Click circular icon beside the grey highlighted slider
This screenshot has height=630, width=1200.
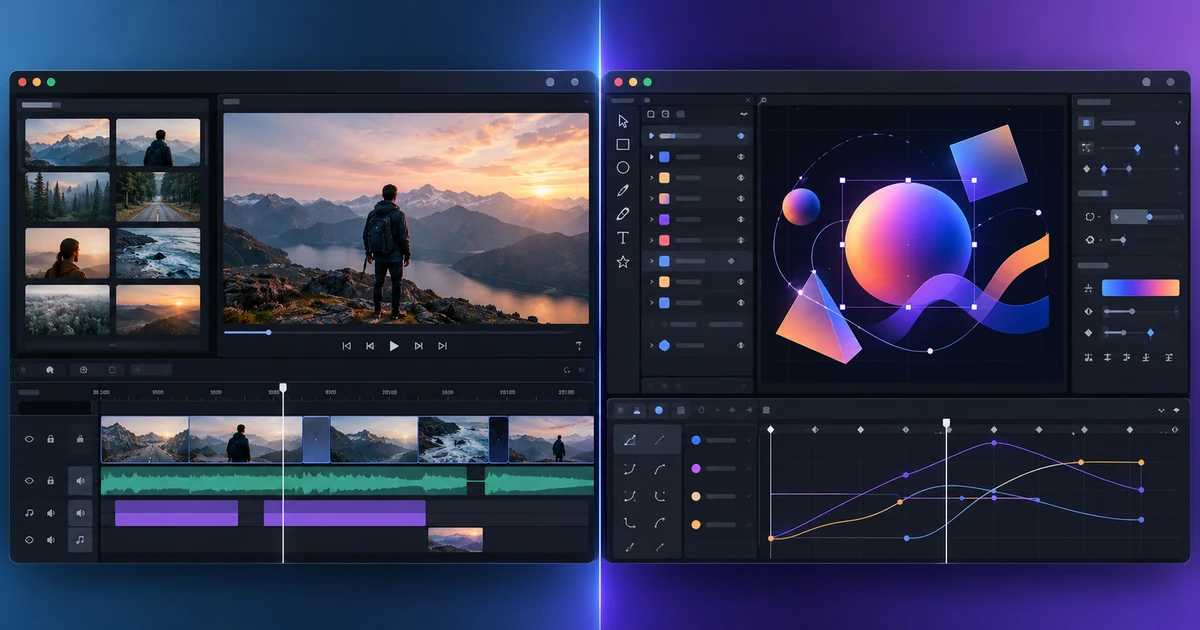1090,216
